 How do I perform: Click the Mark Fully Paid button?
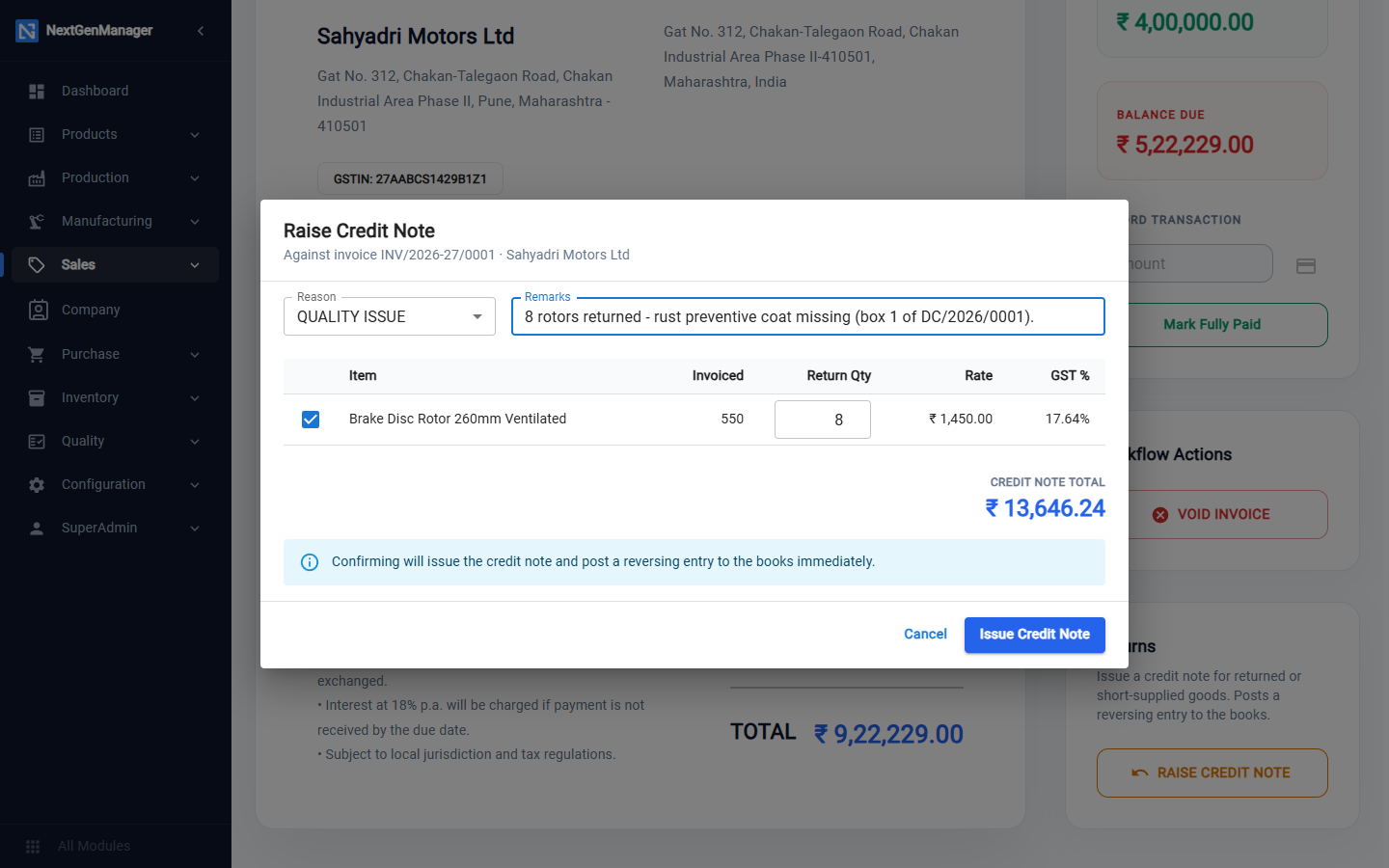coord(1212,325)
